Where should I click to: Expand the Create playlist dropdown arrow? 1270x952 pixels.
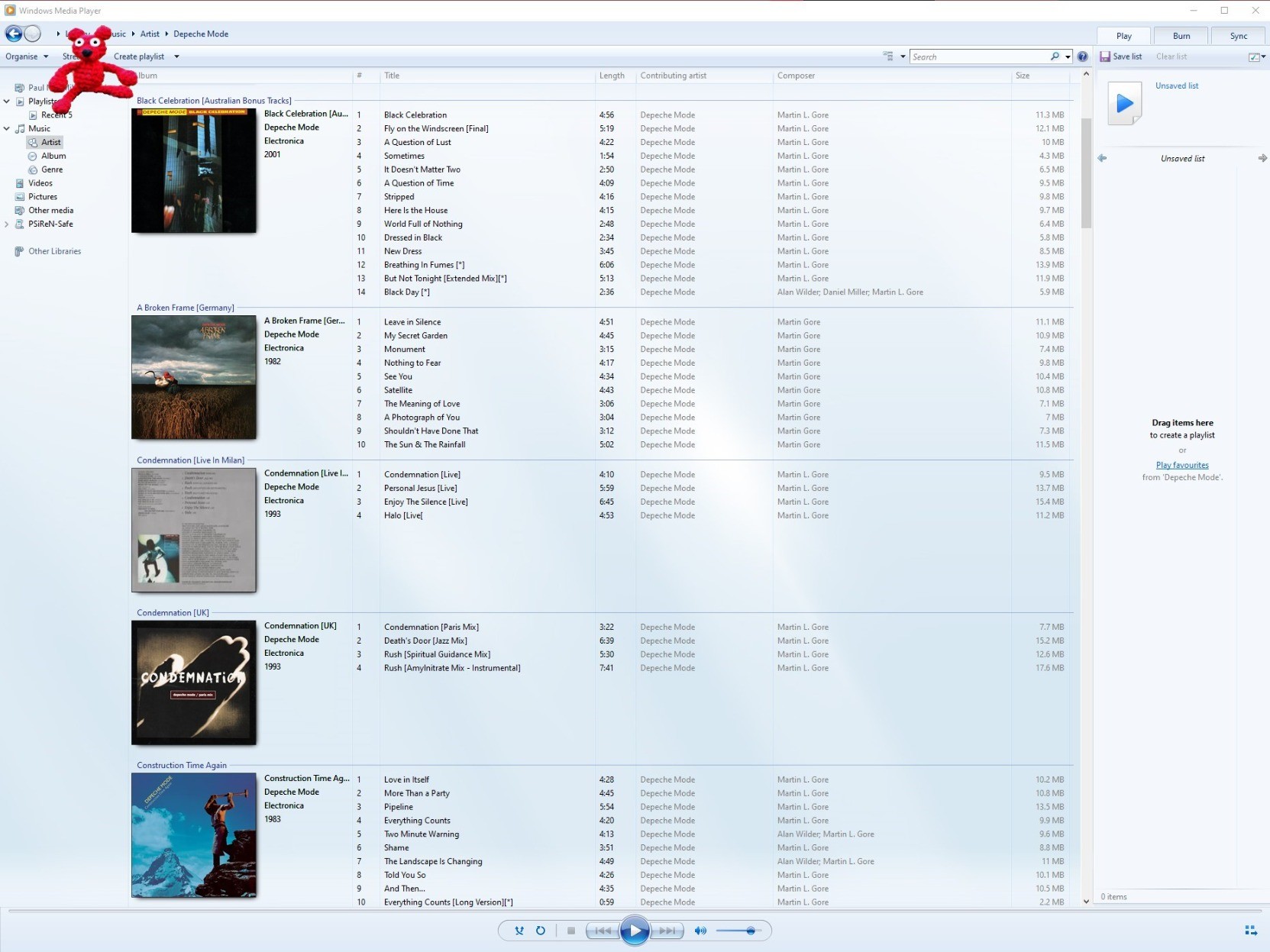pyautogui.click(x=176, y=56)
